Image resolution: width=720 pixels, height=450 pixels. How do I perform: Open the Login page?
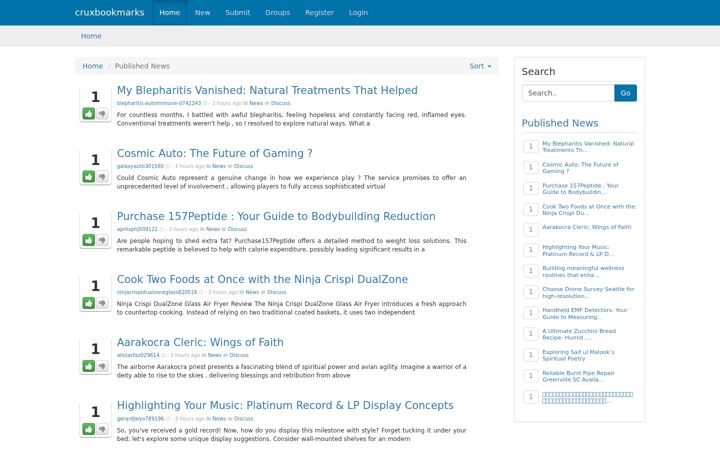coord(358,12)
